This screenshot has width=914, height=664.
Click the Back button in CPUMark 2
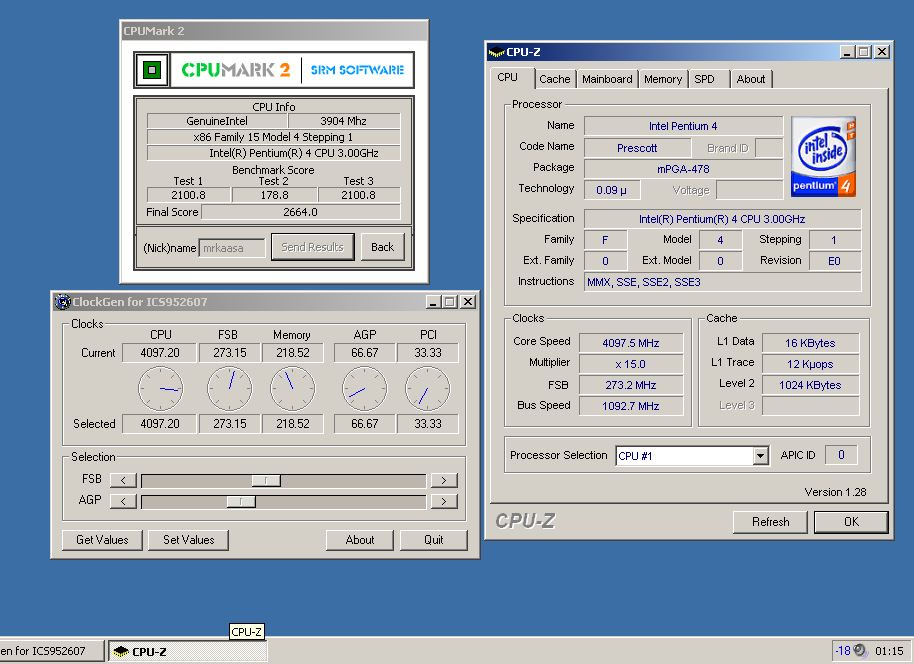coord(382,247)
